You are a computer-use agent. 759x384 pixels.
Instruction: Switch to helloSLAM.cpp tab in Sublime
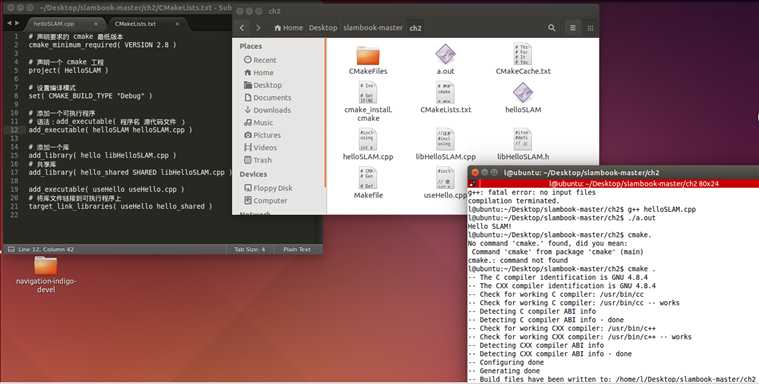tap(54, 24)
